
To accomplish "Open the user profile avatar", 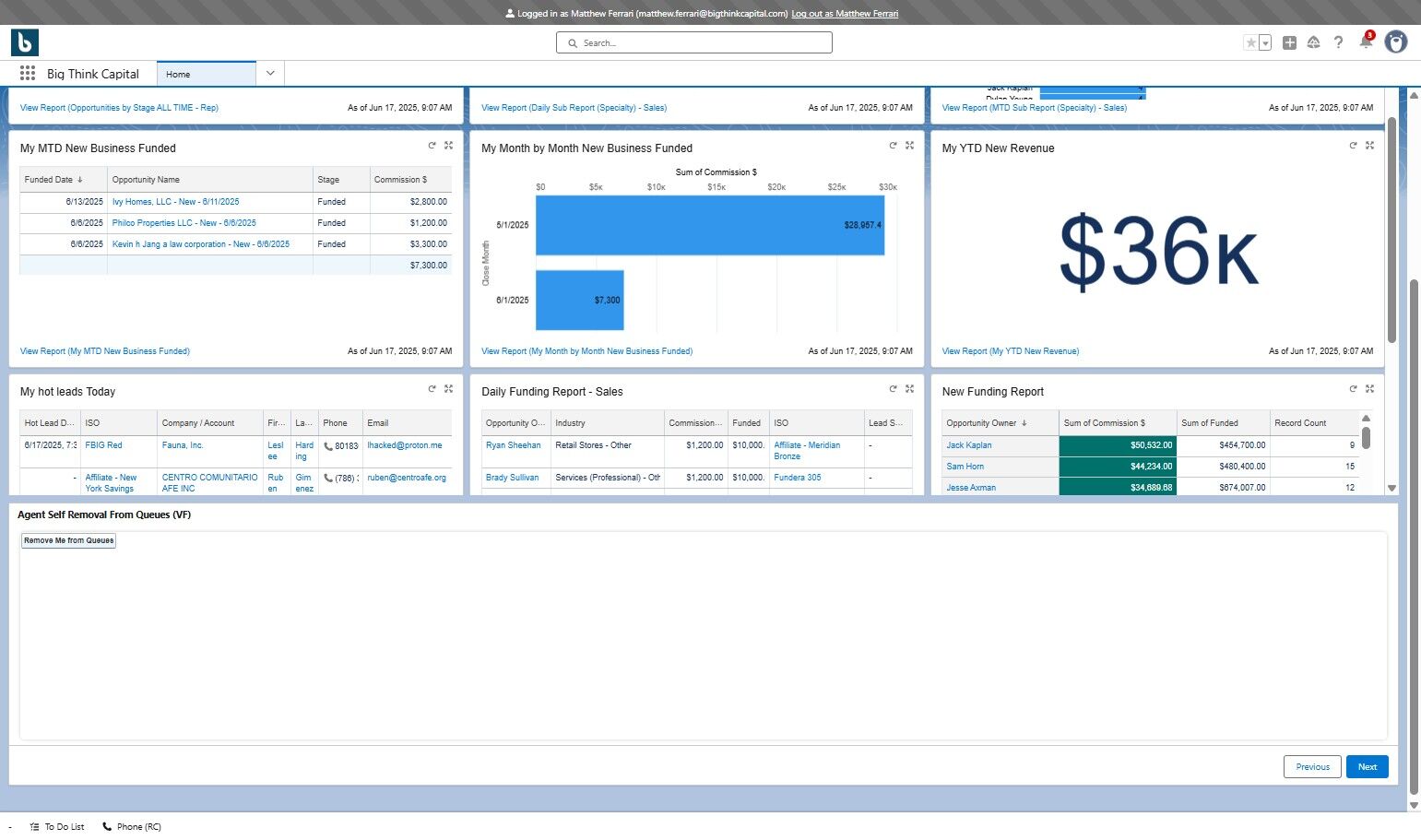I will [x=1396, y=41].
